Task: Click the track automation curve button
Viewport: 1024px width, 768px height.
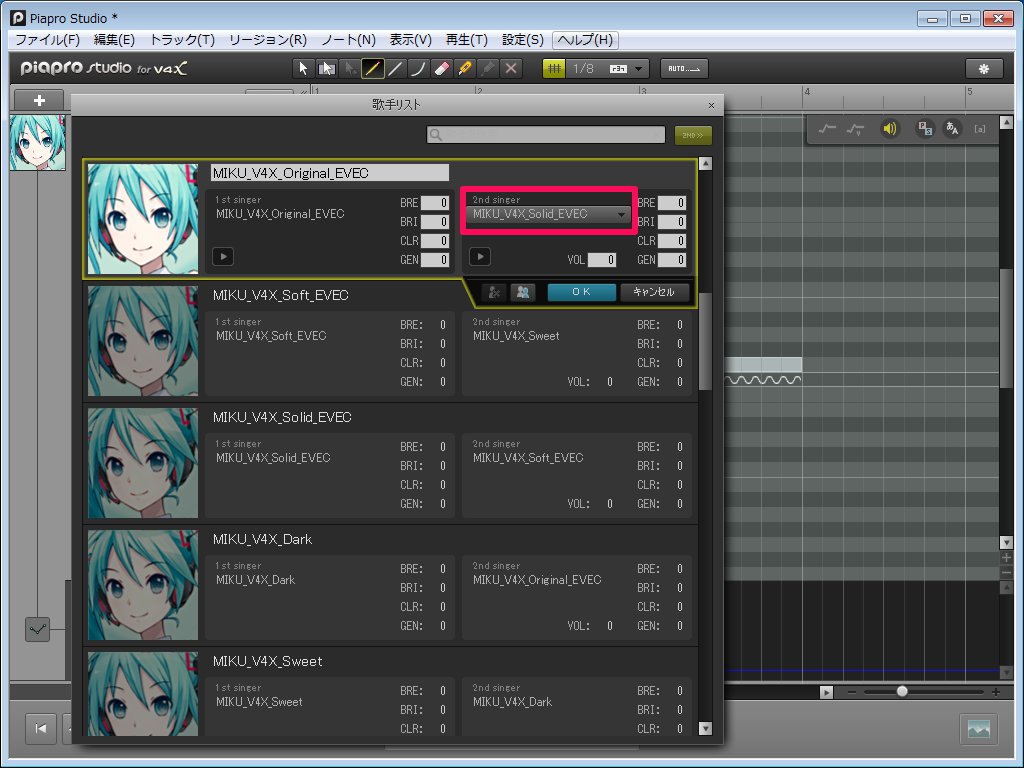Action: click(37, 630)
